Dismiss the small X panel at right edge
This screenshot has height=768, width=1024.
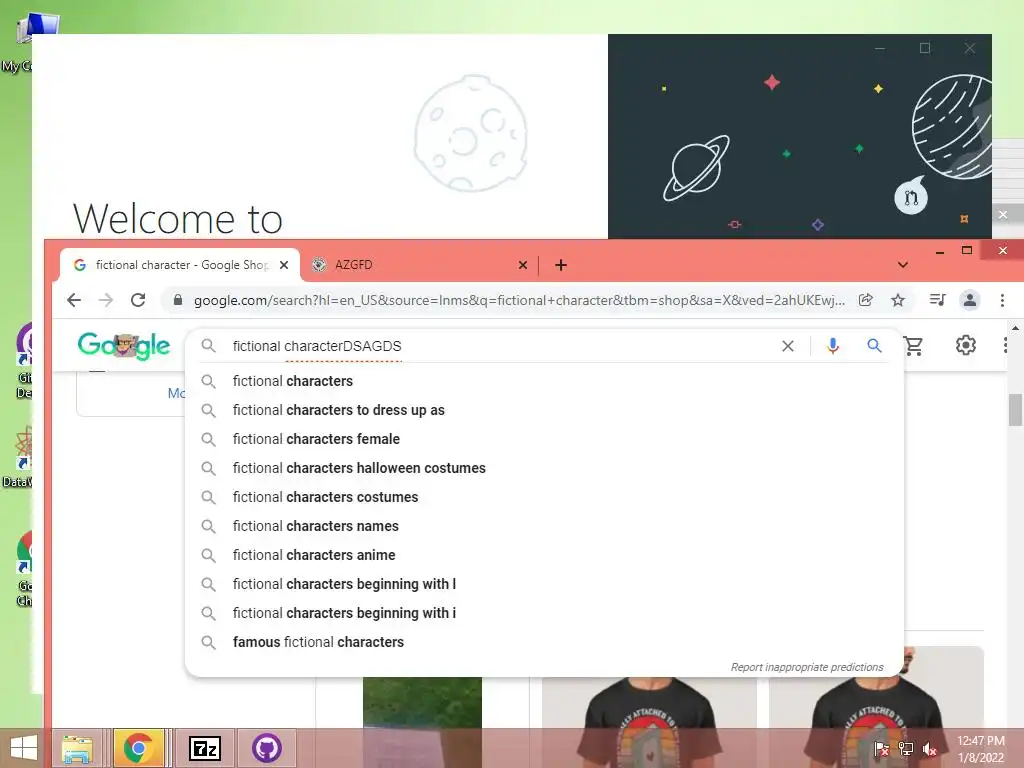(1003, 214)
